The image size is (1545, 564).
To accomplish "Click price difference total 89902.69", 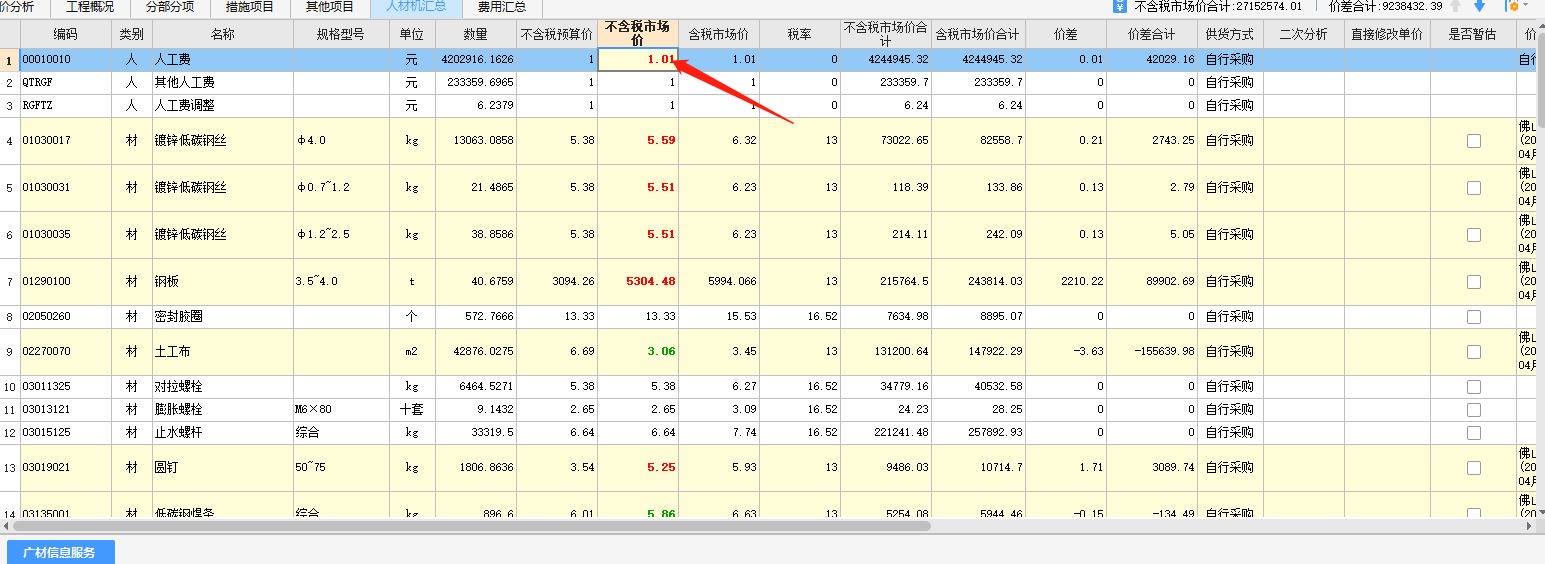I will (x=1152, y=282).
